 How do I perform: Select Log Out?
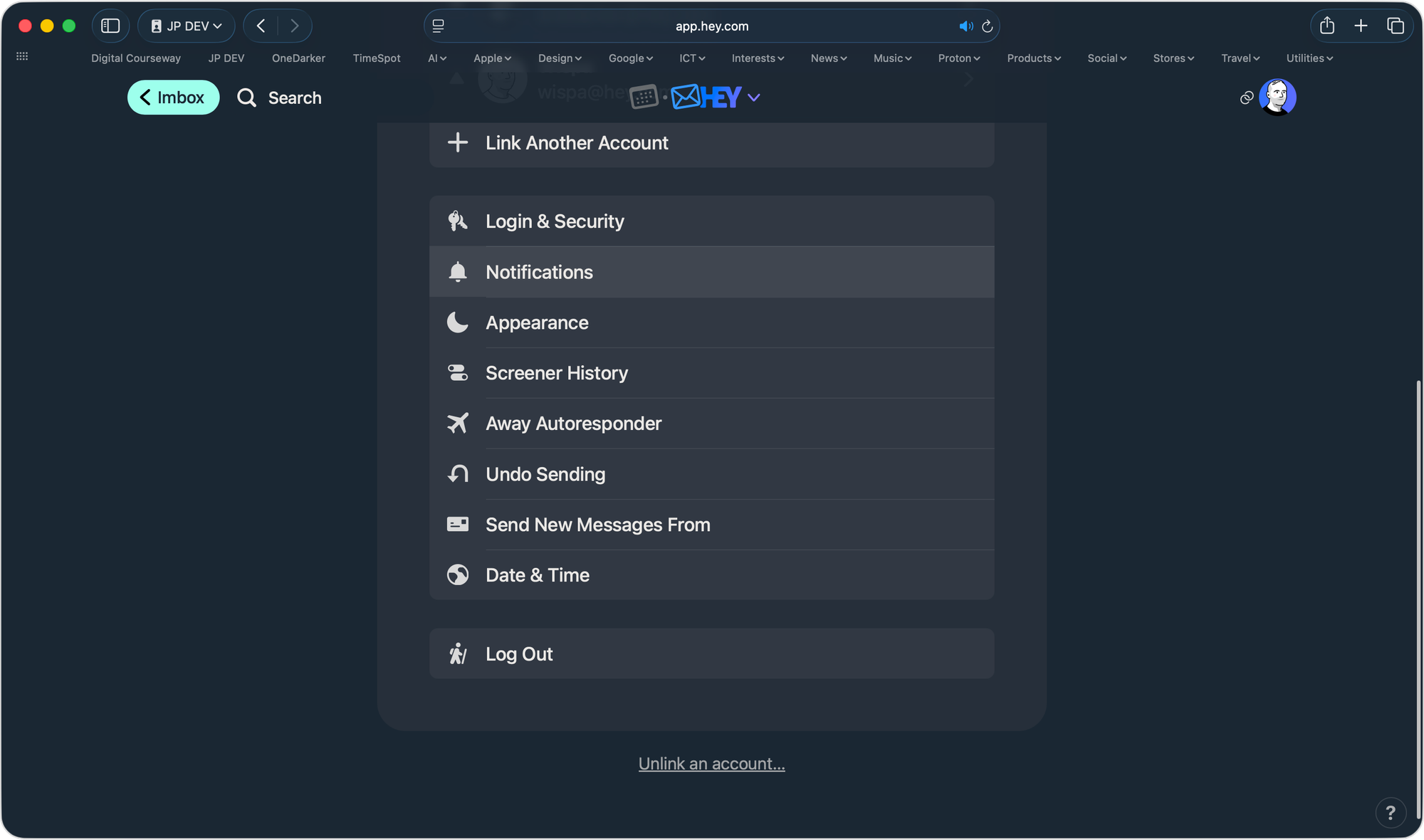click(711, 653)
